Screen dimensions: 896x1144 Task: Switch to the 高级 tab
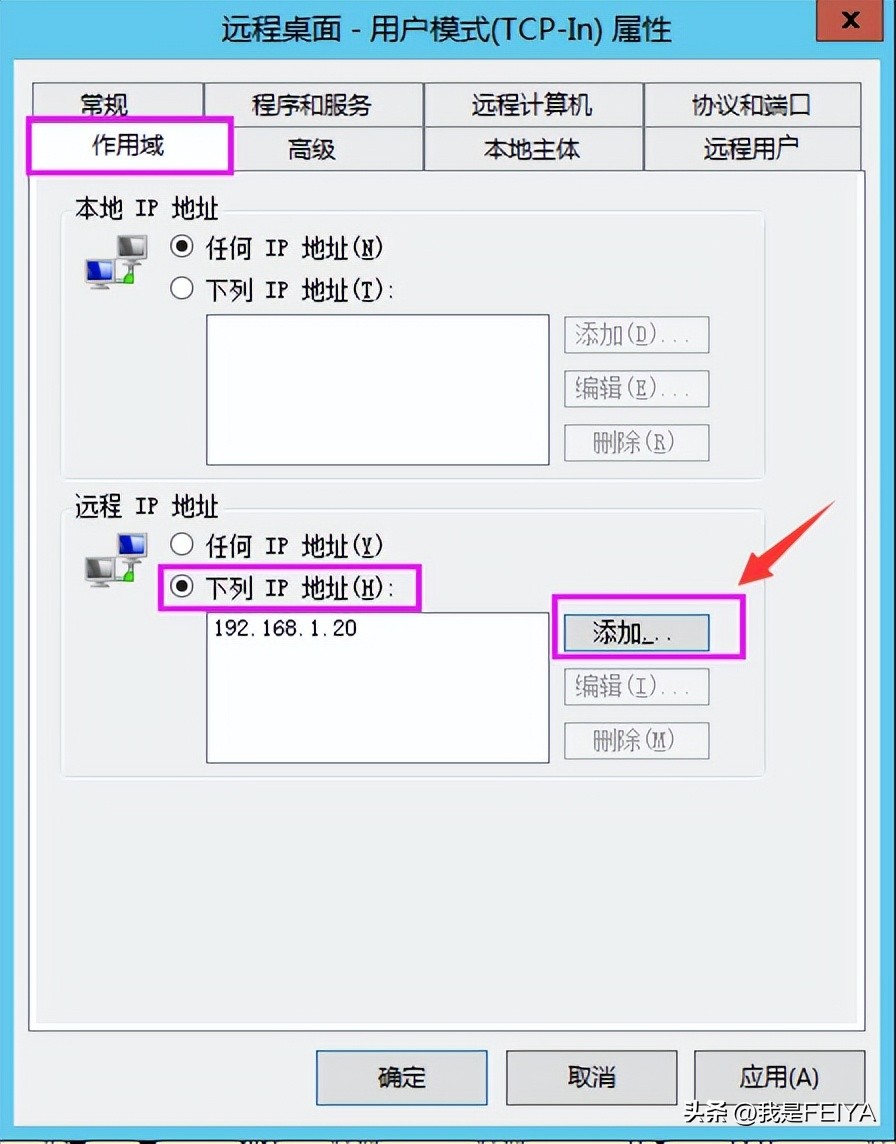coord(312,149)
